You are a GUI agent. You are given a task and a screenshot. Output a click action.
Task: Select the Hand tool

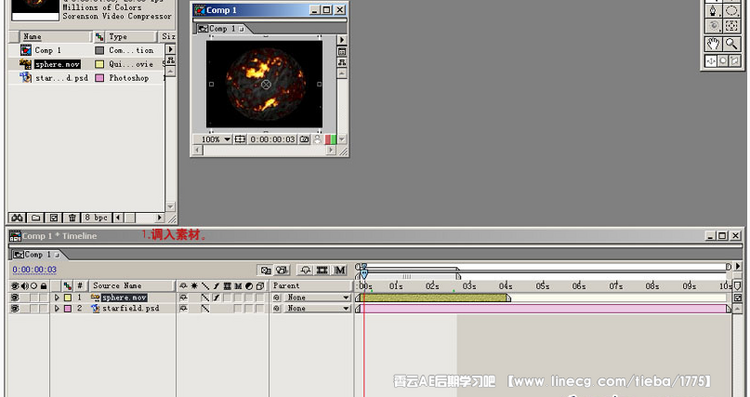click(713, 44)
